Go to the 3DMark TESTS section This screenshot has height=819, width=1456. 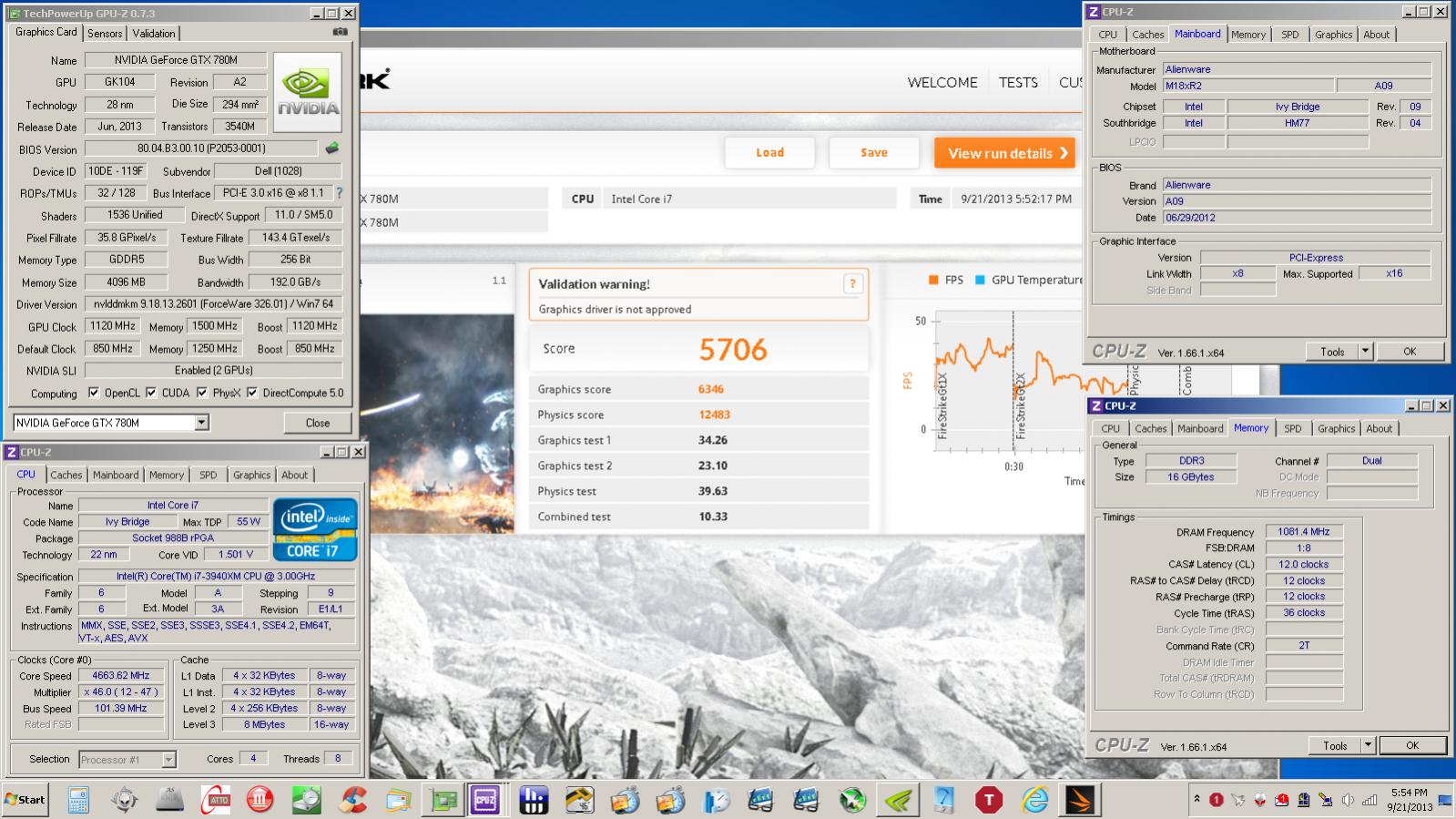[1018, 82]
